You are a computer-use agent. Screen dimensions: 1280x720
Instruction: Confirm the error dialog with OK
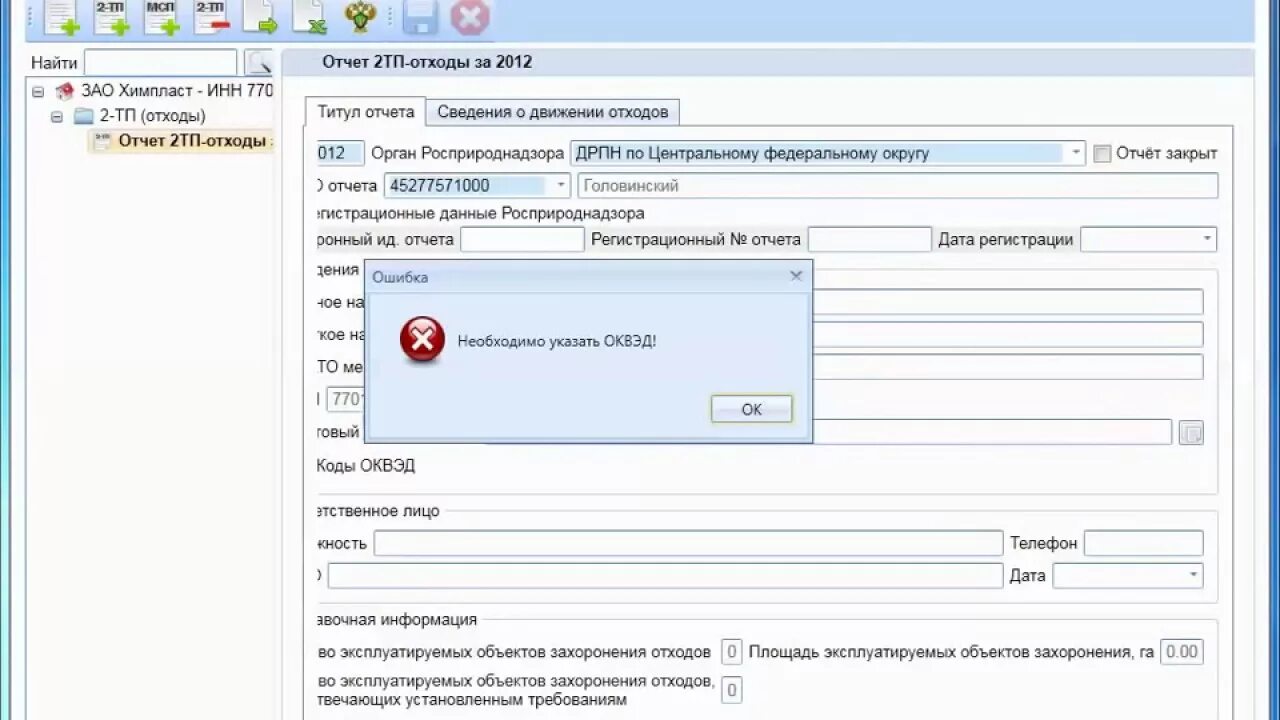(x=752, y=409)
